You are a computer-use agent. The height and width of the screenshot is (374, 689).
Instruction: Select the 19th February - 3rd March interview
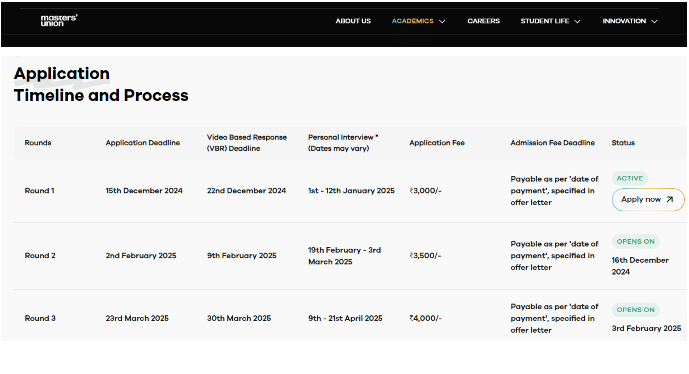point(344,256)
